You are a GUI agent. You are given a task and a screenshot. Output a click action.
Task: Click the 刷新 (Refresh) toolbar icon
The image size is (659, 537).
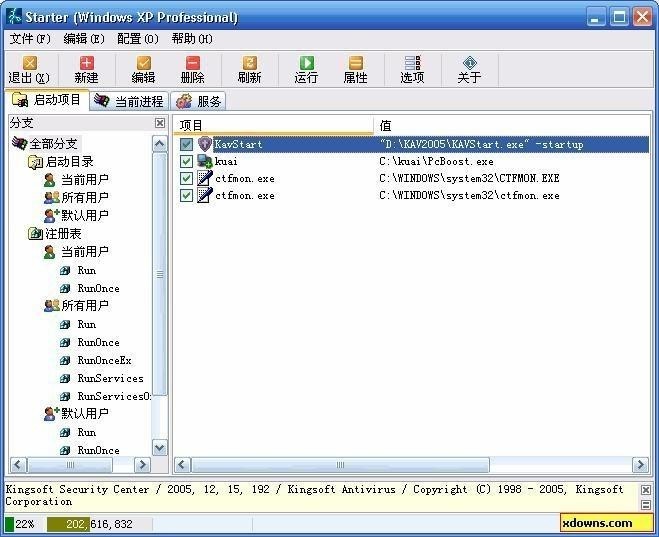[x=249, y=68]
